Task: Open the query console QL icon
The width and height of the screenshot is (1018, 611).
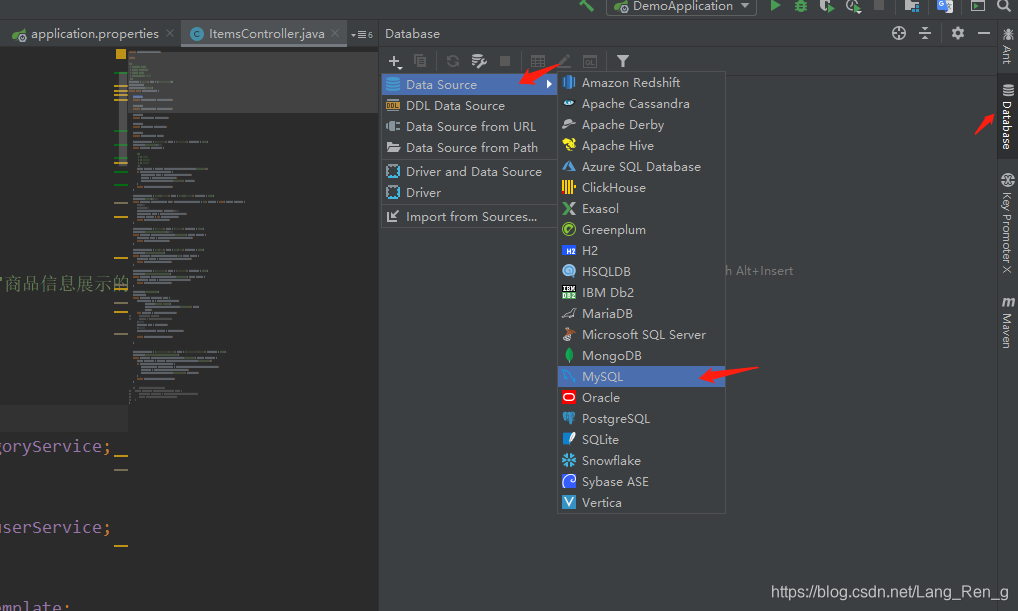Action: (x=590, y=61)
